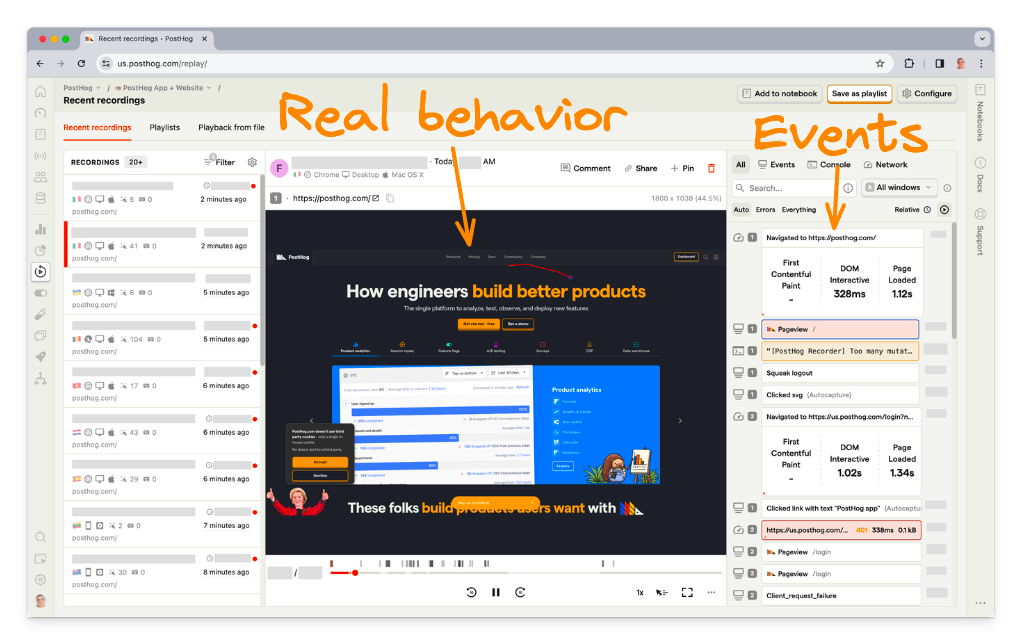1021x644 pixels.
Task: Open Product analytics bar chart icon
Action: (x=40, y=229)
